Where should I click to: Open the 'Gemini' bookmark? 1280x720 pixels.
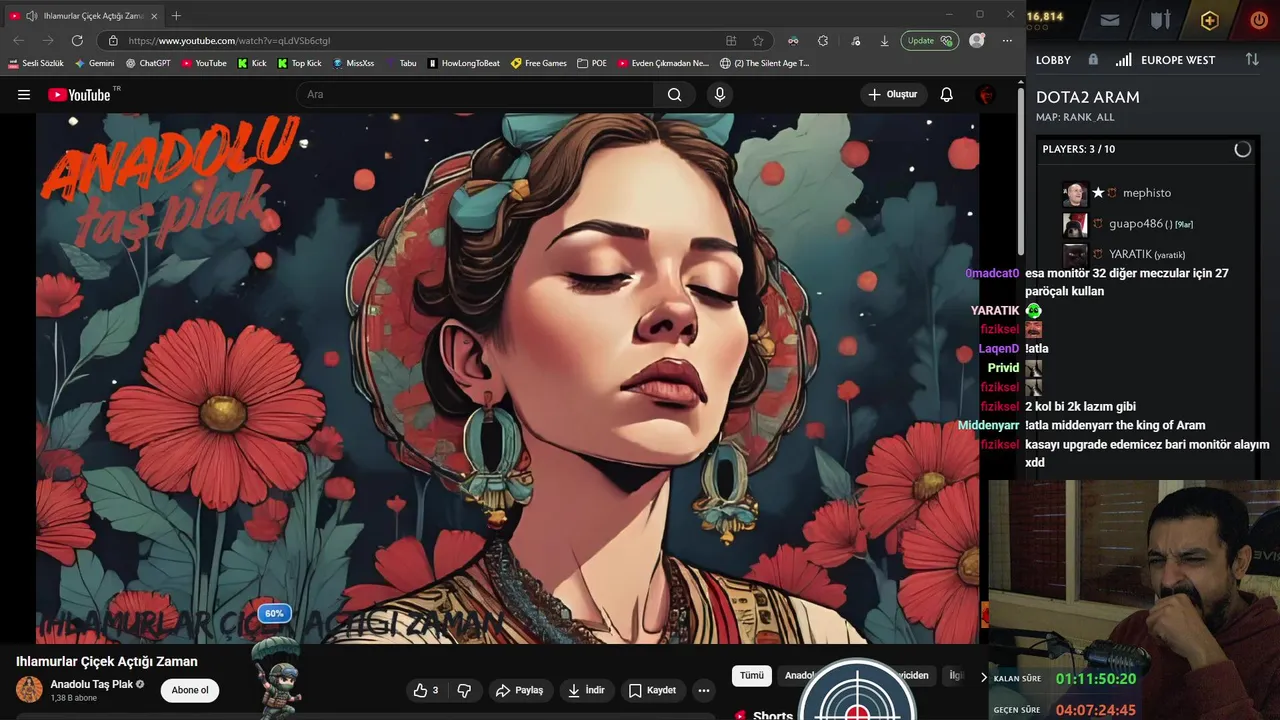click(x=95, y=63)
